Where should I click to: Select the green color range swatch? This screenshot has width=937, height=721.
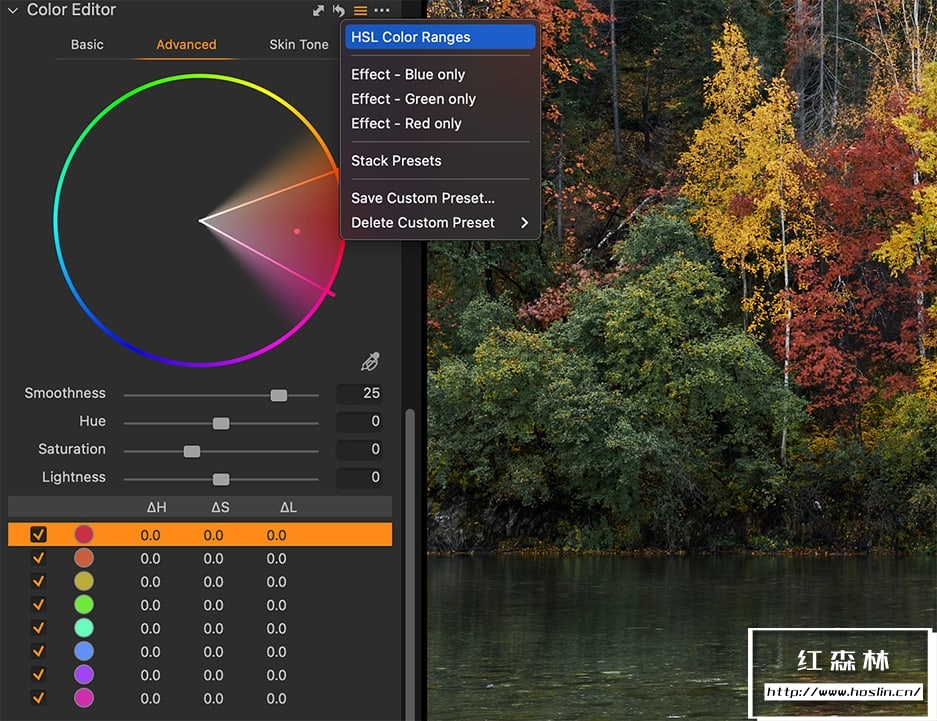tap(84, 605)
